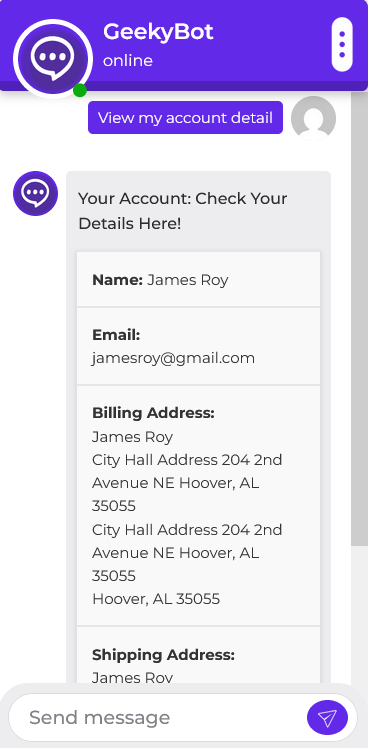This screenshot has width=368, height=748.
Task: Click the email jamesroy@gmail.com
Action: [x=173, y=358]
